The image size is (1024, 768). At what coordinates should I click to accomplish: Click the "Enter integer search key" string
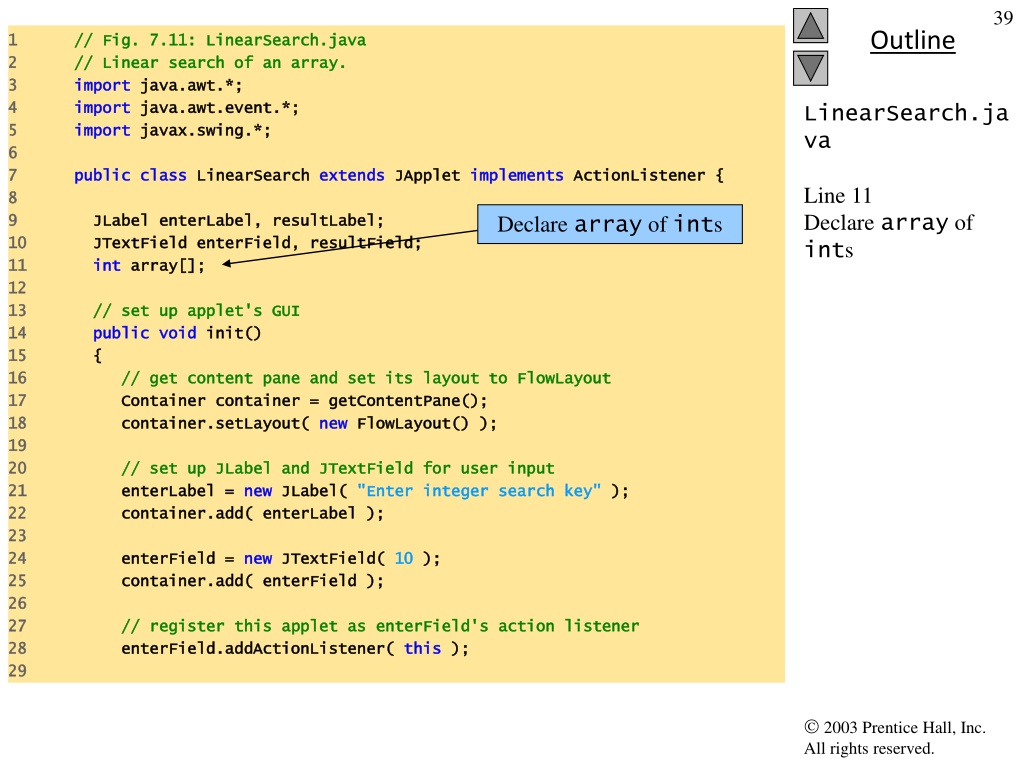pos(479,491)
